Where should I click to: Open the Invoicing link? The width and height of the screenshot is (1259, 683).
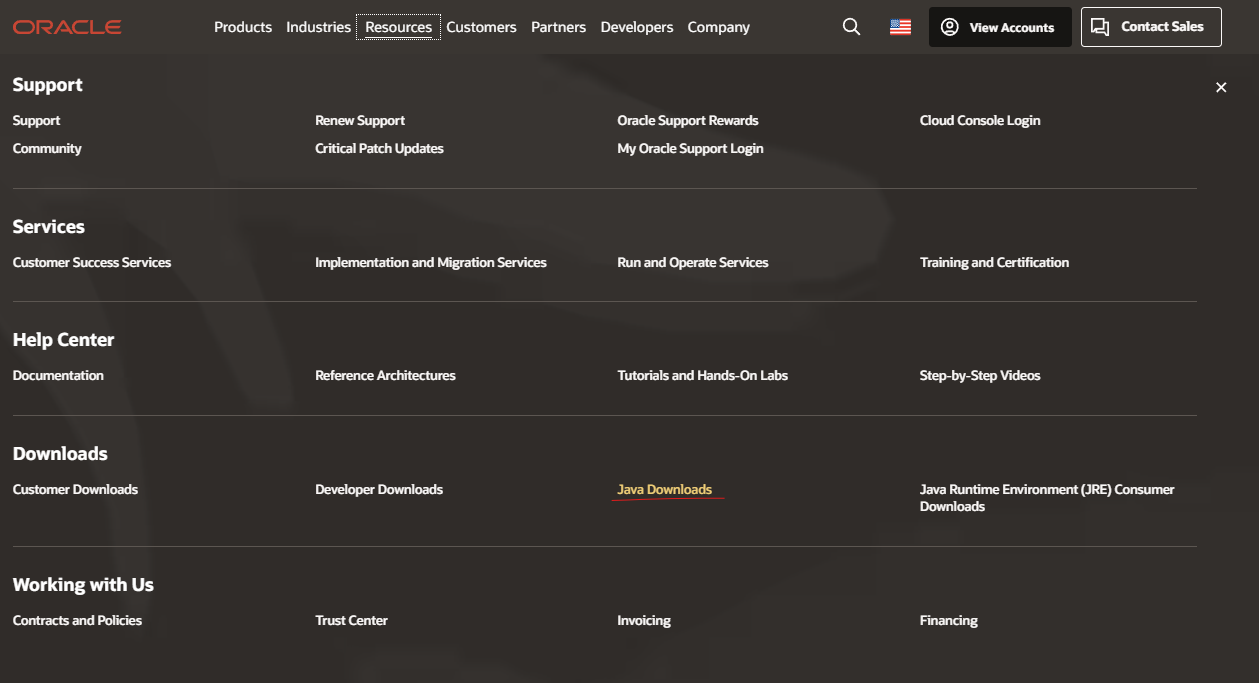click(x=644, y=620)
